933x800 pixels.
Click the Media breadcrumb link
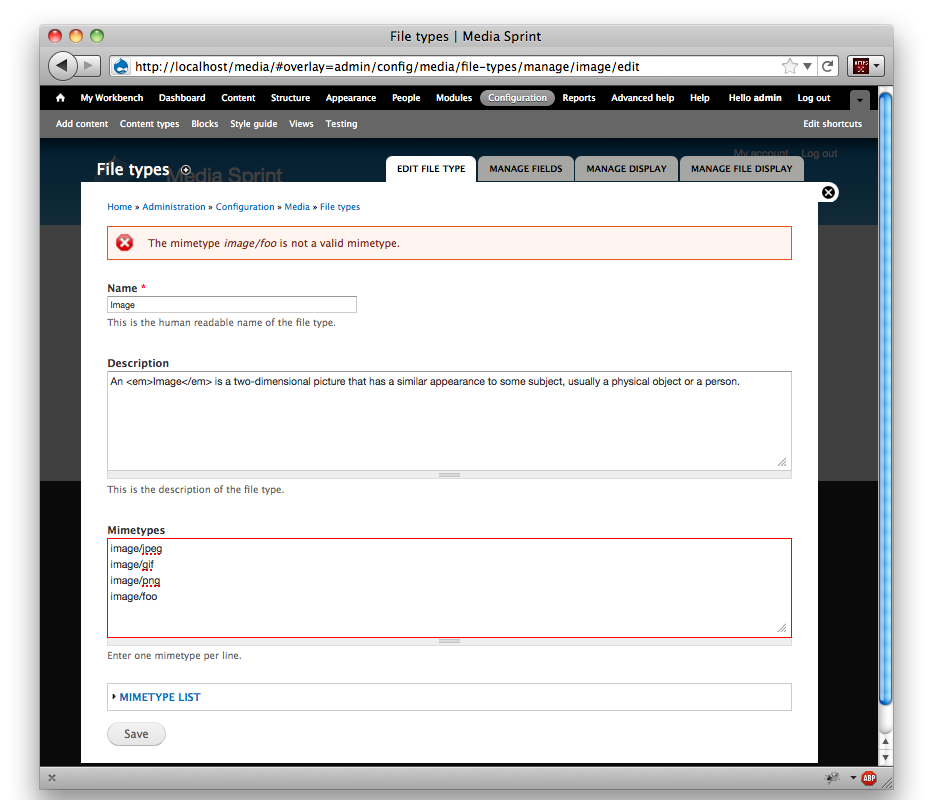(297, 207)
